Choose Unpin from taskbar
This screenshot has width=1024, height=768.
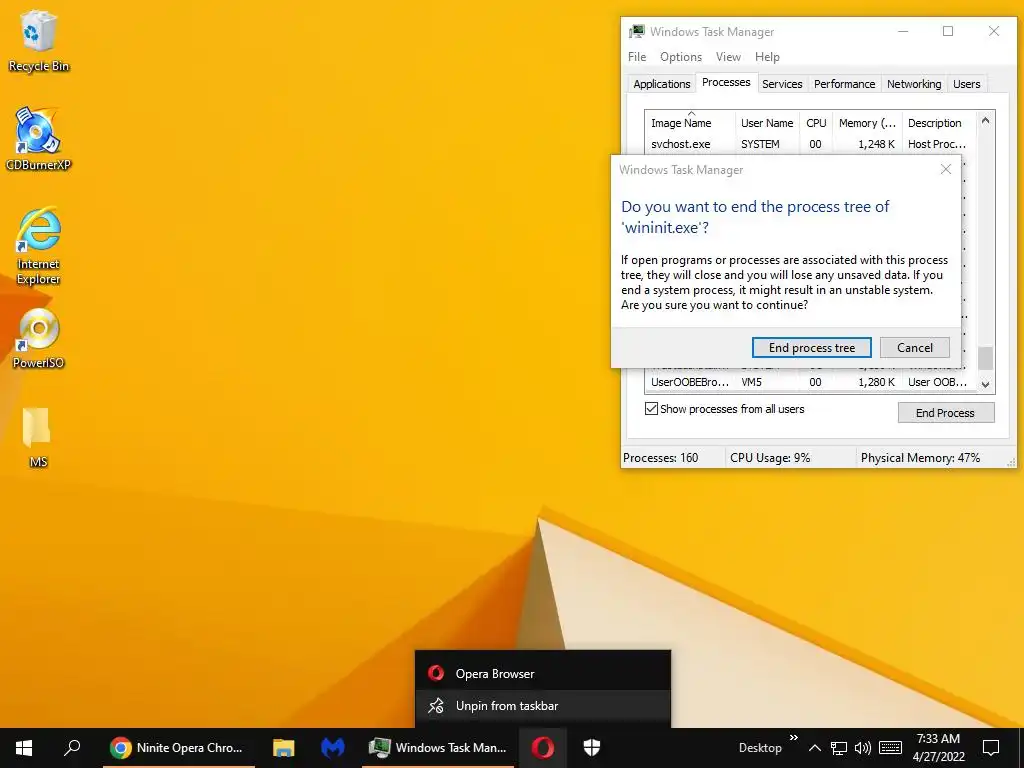tap(543, 706)
